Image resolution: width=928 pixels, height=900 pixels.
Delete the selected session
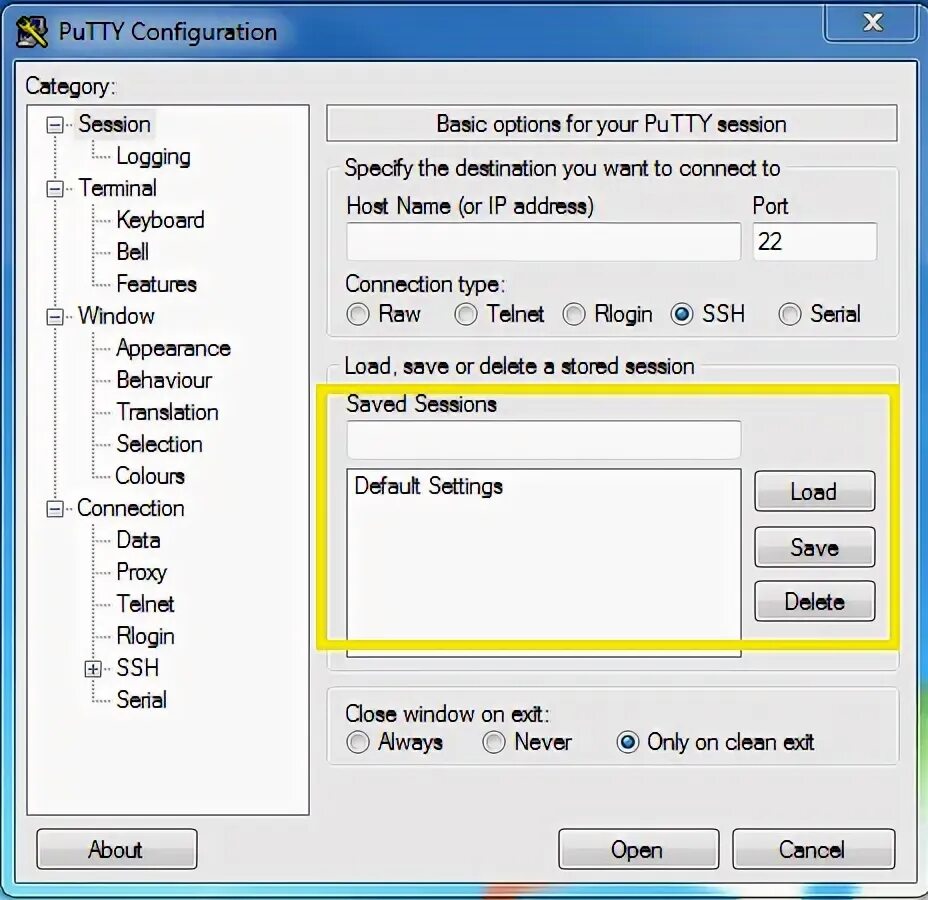tap(814, 601)
